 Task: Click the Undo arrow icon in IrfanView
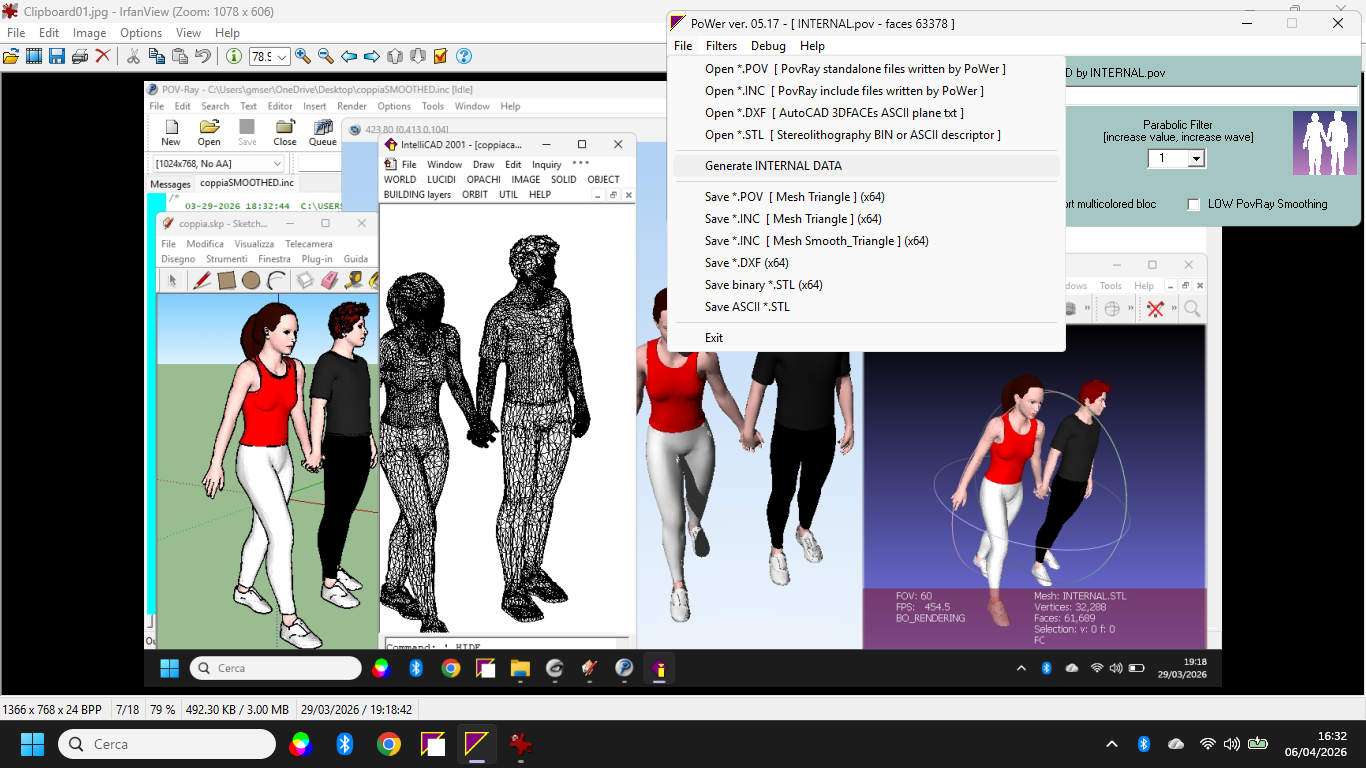(x=203, y=57)
